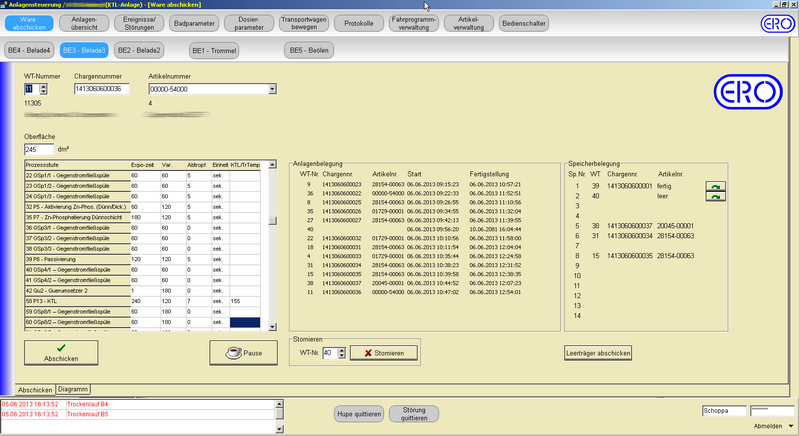Screen dimensions: 800x436
Task: Click the green swap icon for Speicher row 2
Action: (715, 197)
